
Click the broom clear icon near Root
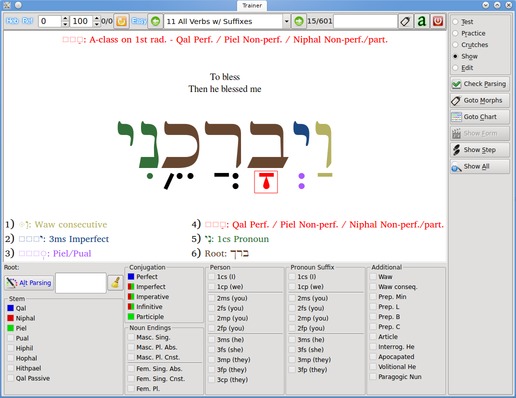pyautogui.click(x=116, y=283)
